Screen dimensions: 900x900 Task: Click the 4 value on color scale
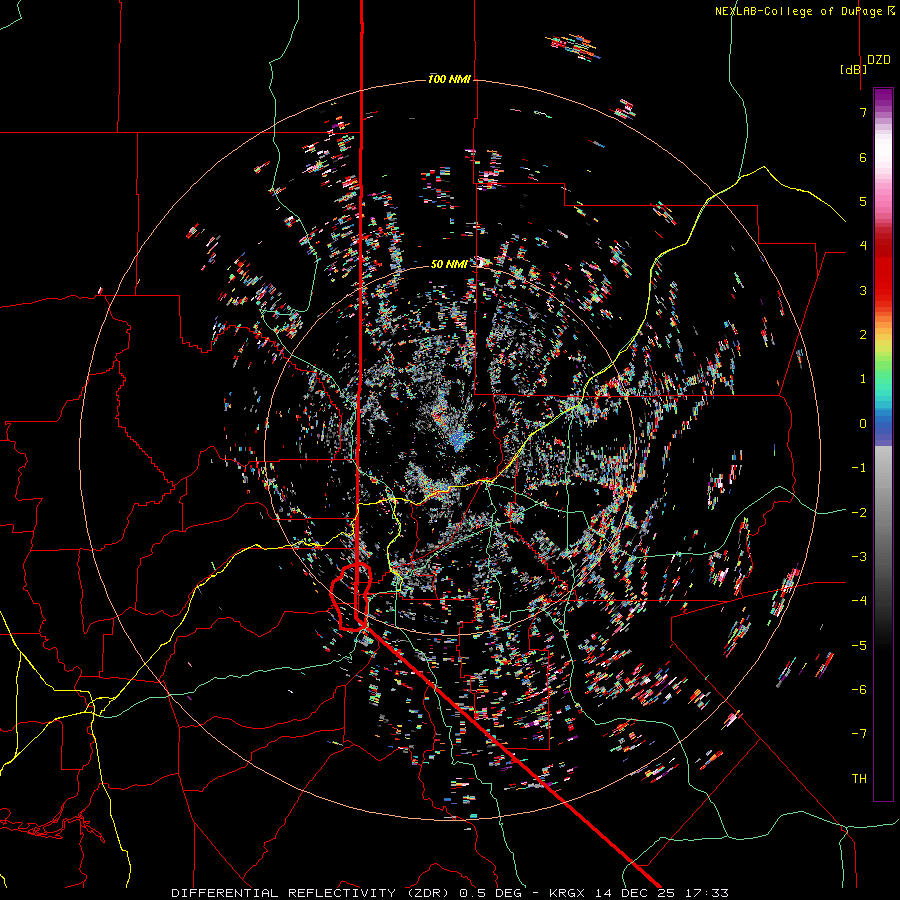point(863,246)
